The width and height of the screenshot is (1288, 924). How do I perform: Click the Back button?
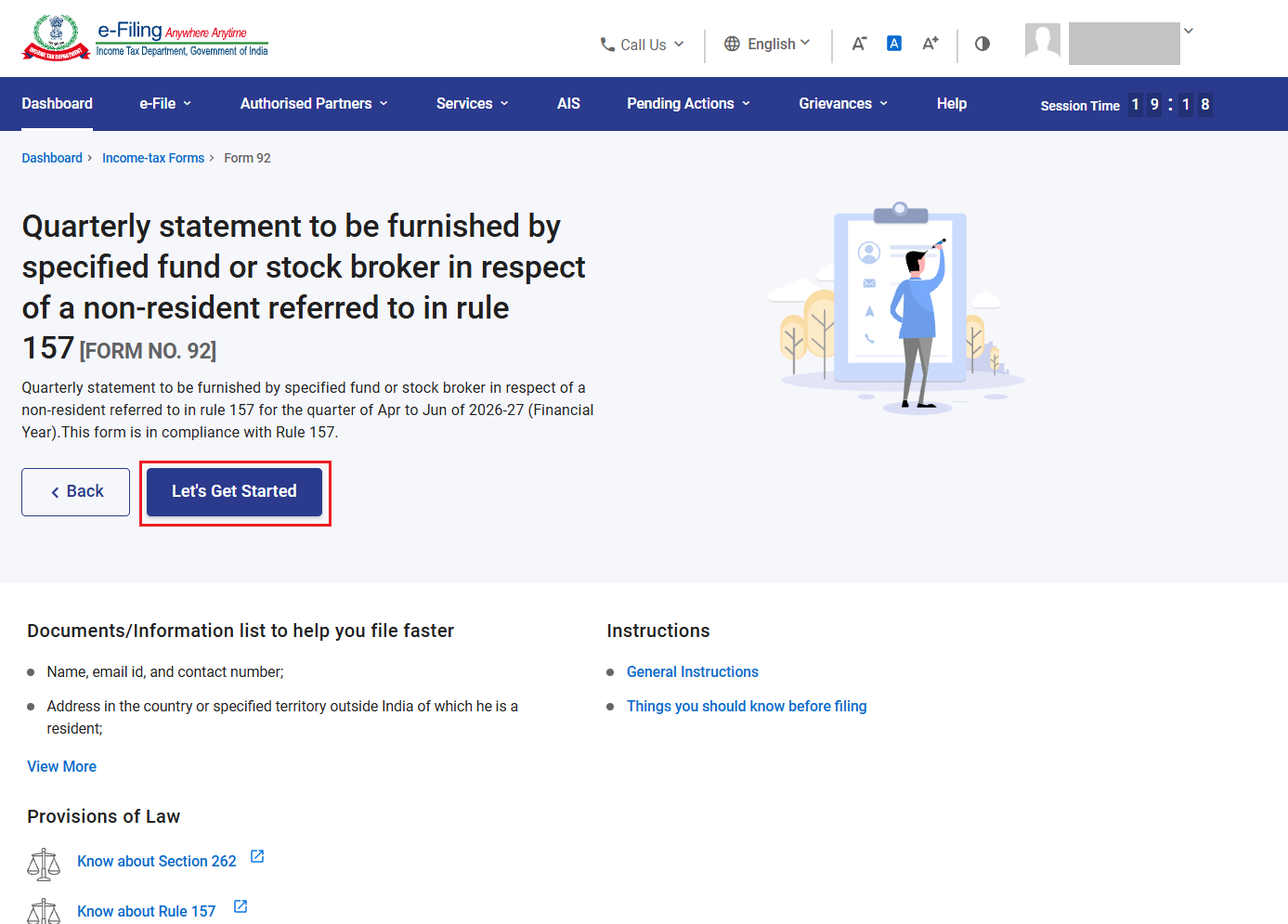pos(75,492)
